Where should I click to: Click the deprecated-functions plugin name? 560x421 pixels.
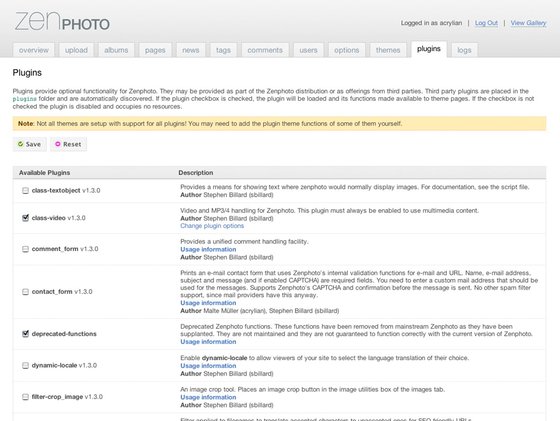[64, 334]
